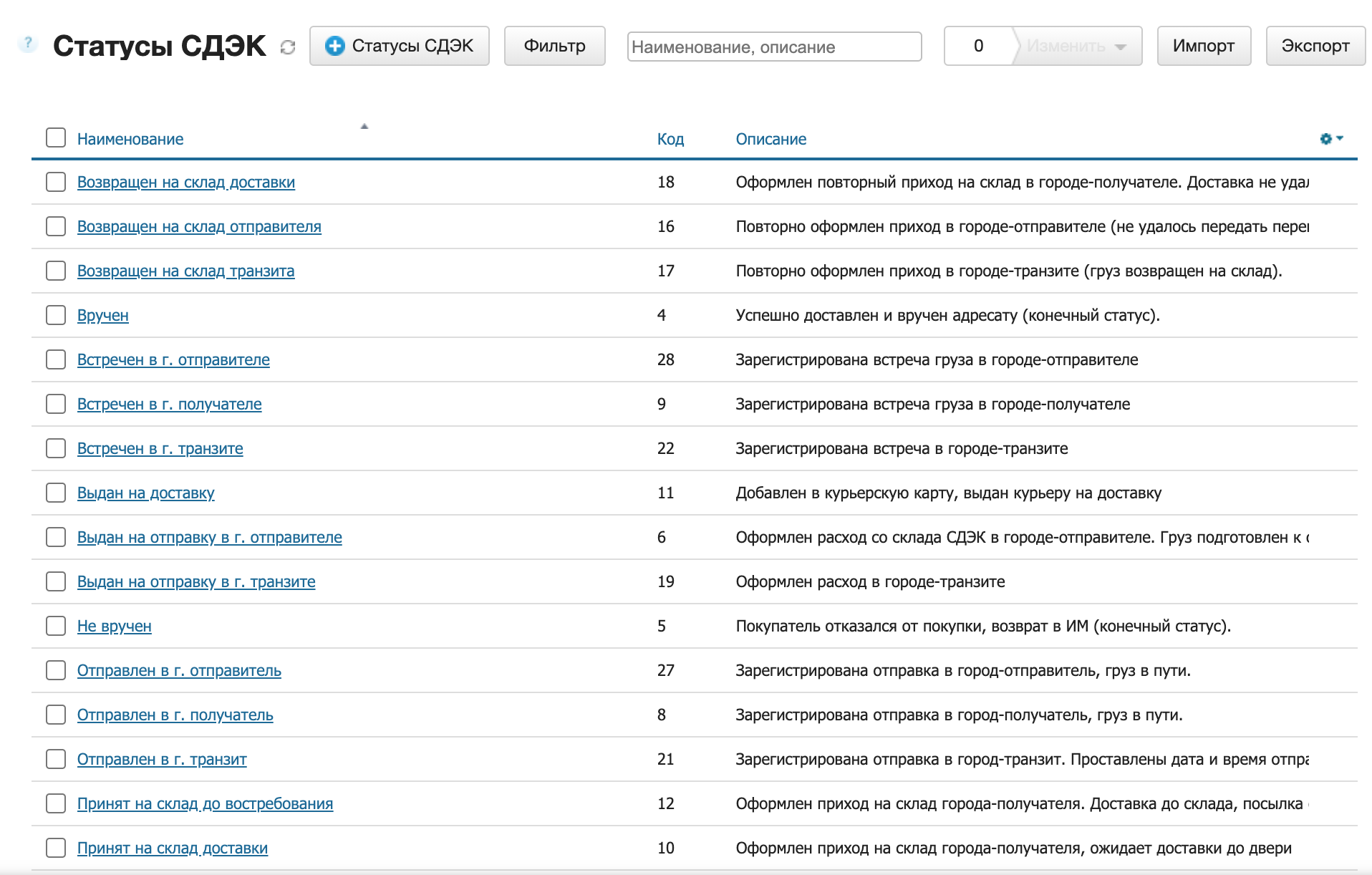Check the box for Вручен row

click(x=56, y=315)
